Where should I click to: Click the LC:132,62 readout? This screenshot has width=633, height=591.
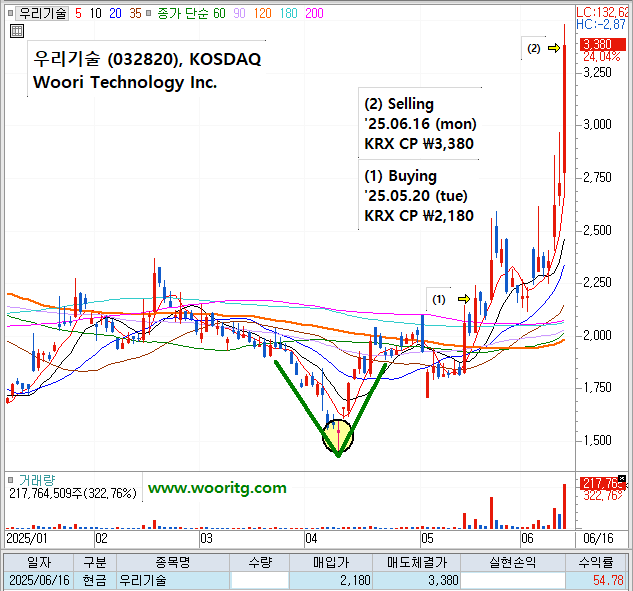click(603, 13)
